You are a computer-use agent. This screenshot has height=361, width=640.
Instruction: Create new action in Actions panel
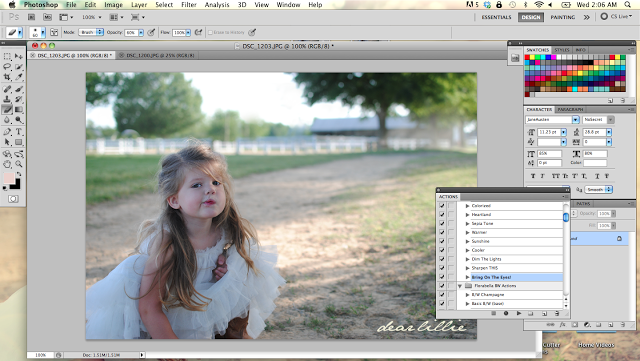[544, 313]
